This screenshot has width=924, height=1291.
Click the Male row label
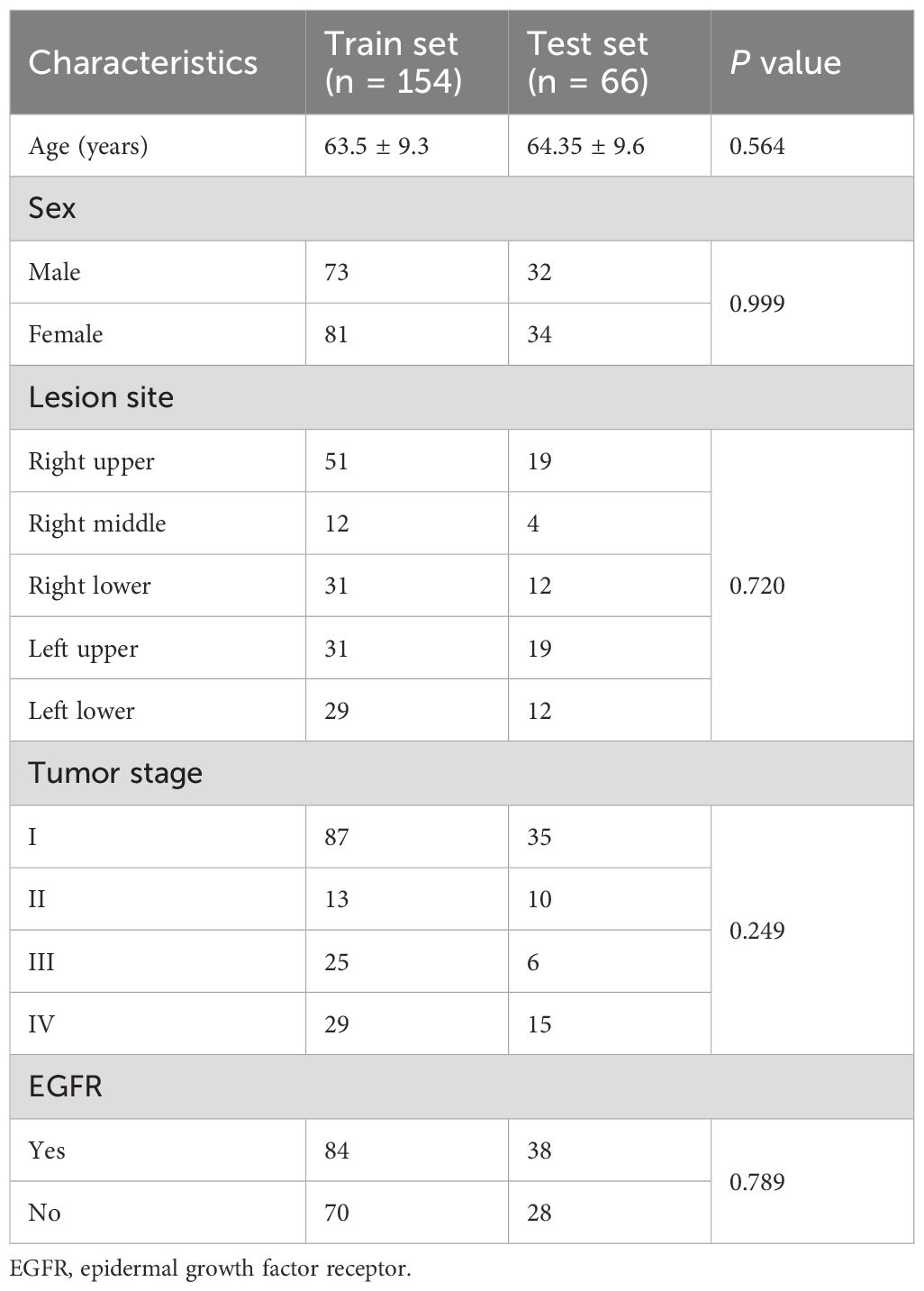point(55,272)
